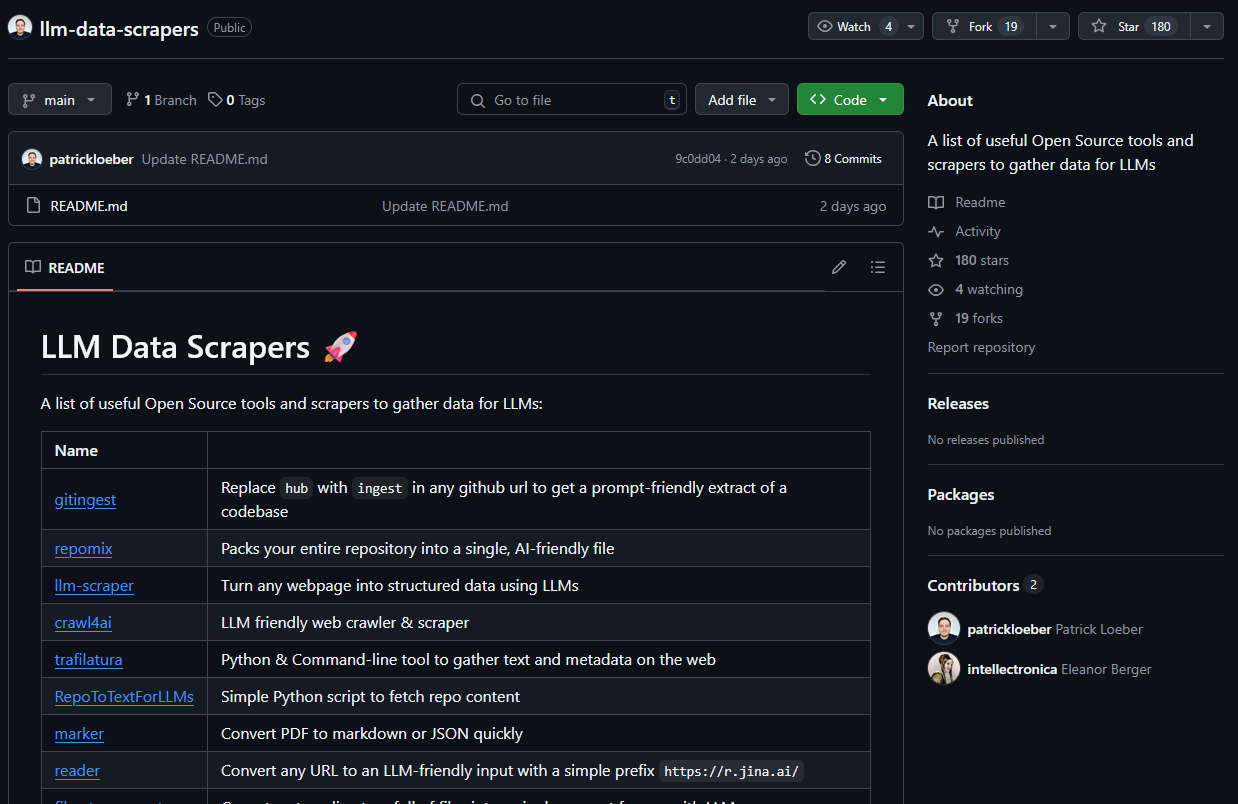1238x804 pixels.
Task: Open the crawl4ai link
Action: (83, 622)
